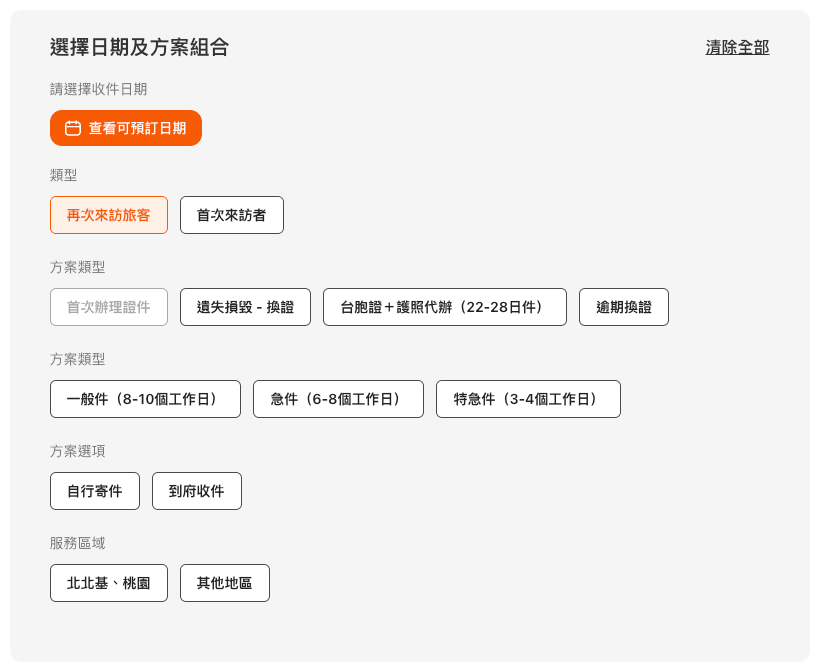The image size is (821, 671).
Task: Select 台胞證＋護照代辦 (22-28日件) option
Action: pyautogui.click(x=445, y=307)
